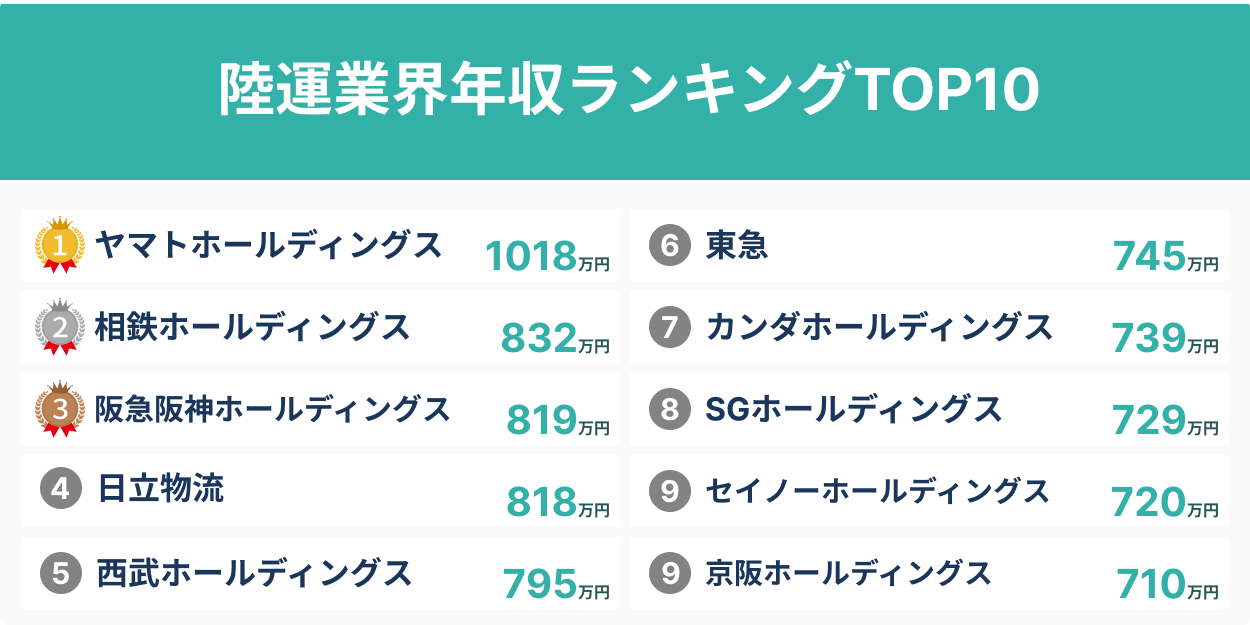Click the gold rank 1 medal icon
The height and width of the screenshot is (625, 1250).
(x=60, y=246)
